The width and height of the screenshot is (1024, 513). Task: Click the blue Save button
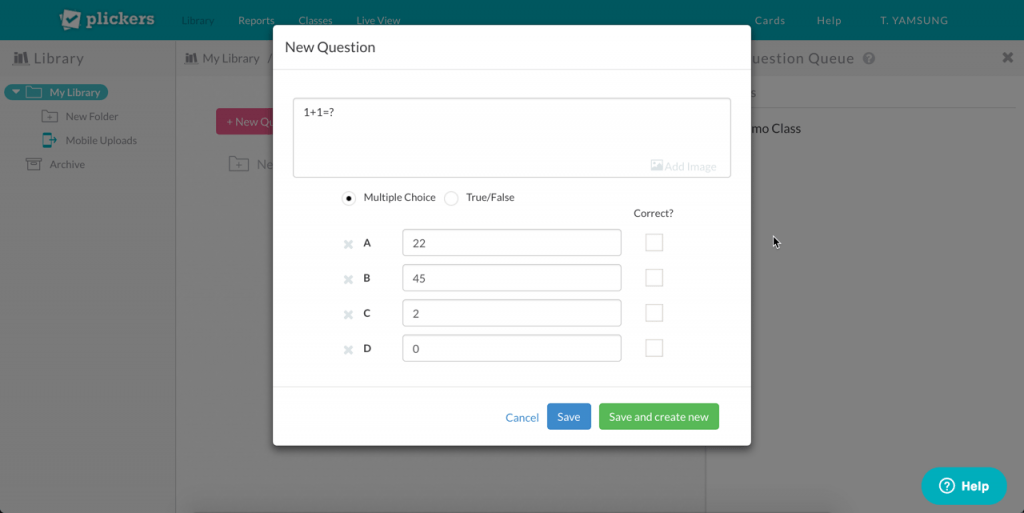pyautogui.click(x=568, y=417)
